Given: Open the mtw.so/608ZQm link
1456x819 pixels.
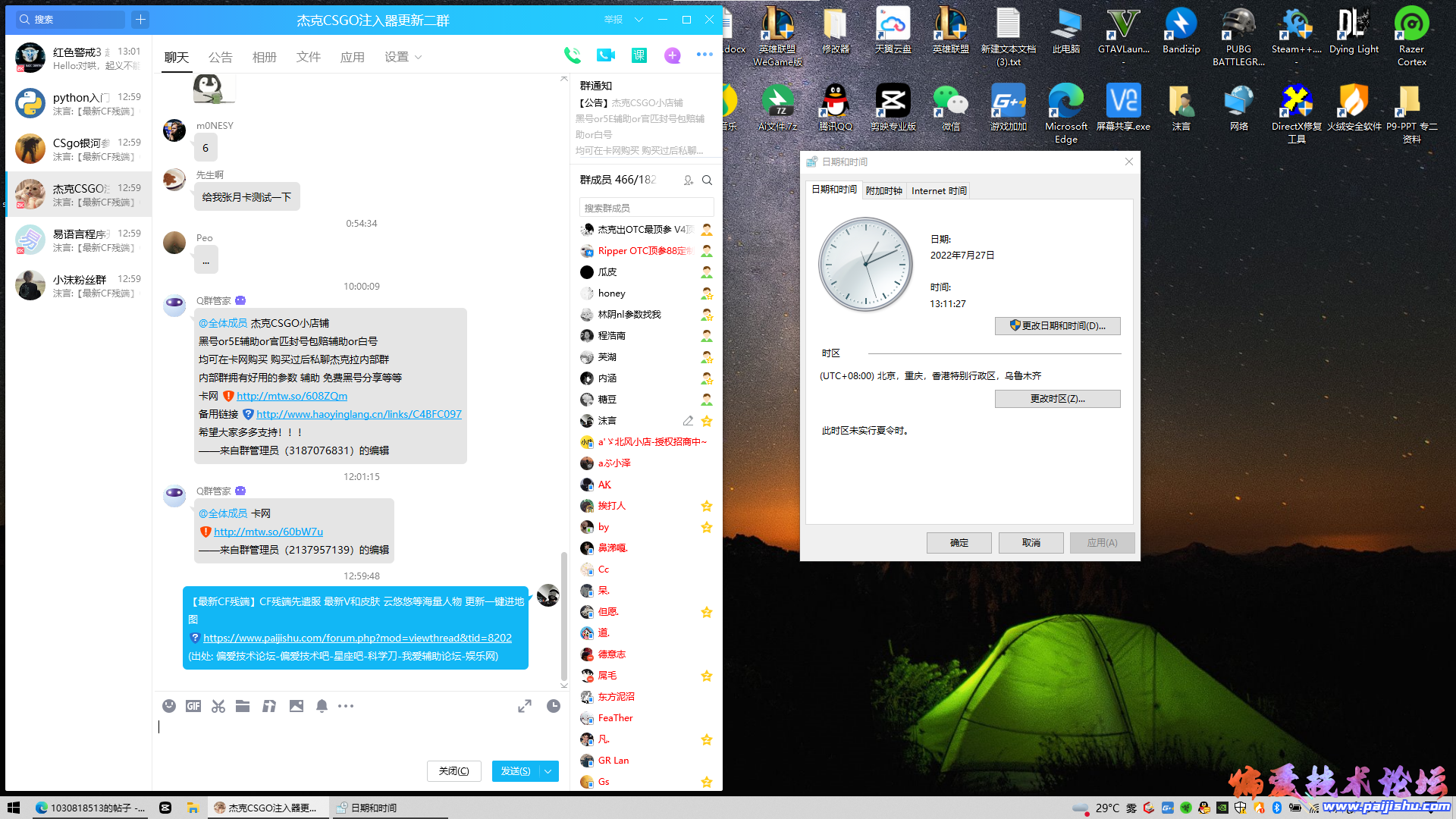Looking at the screenshot, I should click(292, 396).
